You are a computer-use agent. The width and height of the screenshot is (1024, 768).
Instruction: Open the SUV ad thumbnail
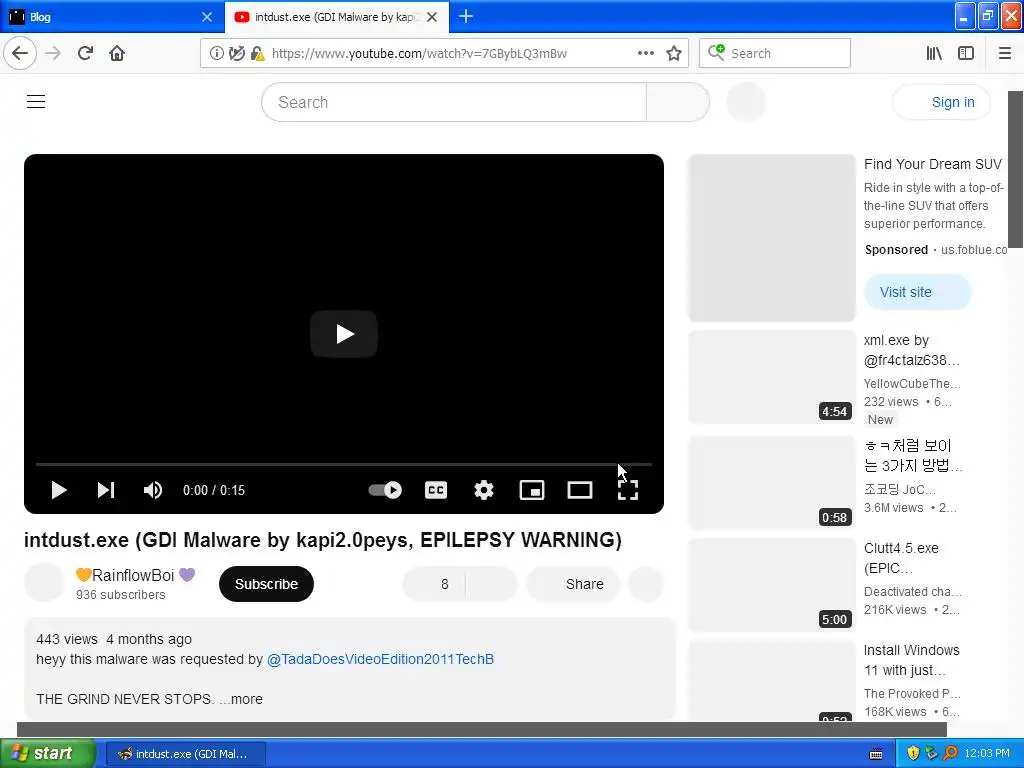click(x=771, y=238)
